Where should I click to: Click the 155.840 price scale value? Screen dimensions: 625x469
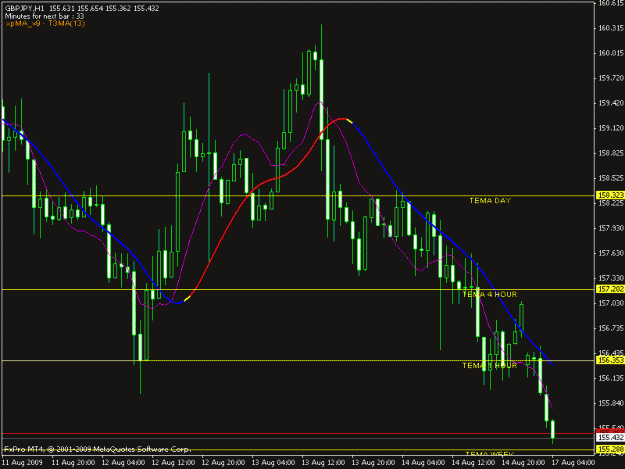pyautogui.click(x=610, y=403)
